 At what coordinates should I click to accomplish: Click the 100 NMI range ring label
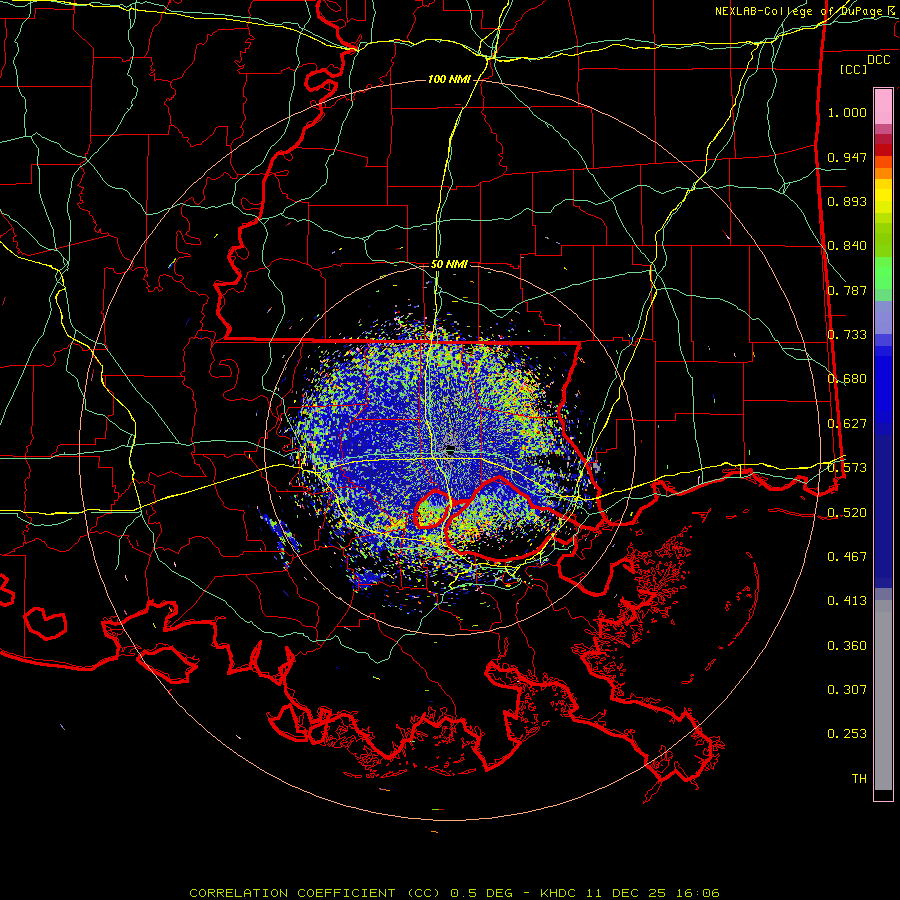pos(449,79)
